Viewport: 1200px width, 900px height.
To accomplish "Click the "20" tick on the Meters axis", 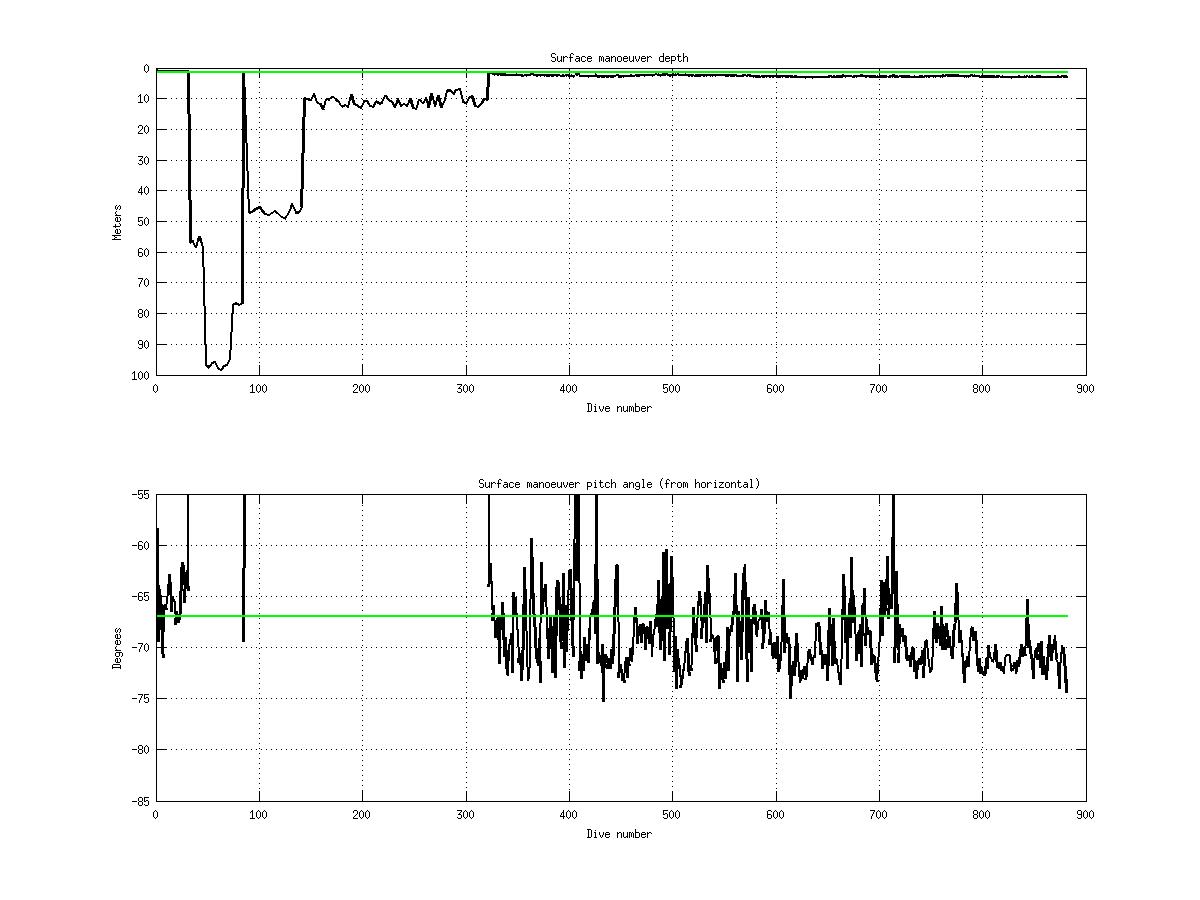I will point(144,129).
